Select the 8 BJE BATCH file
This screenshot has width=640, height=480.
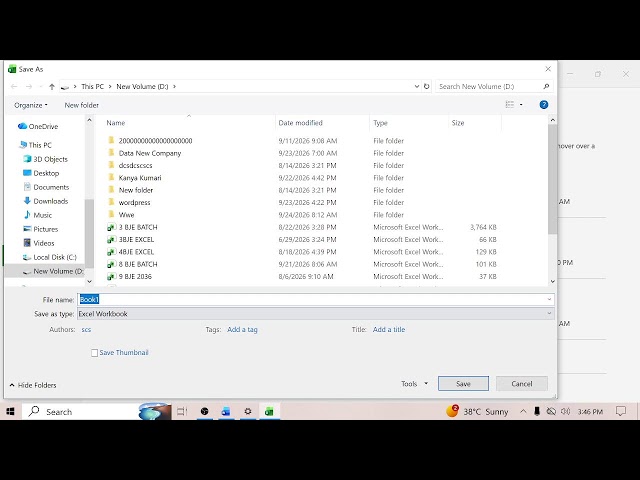[x=138, y=264]
